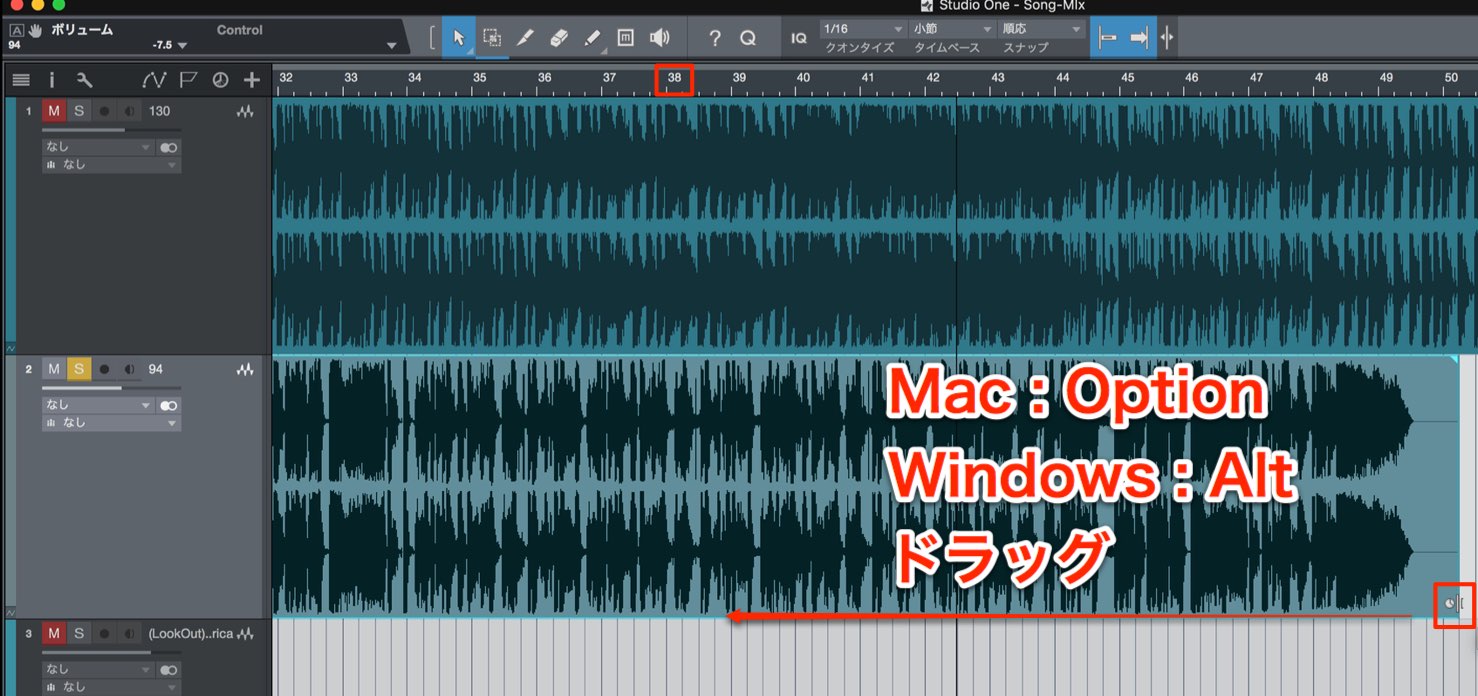The height and width of the screenshot is (696, 1478).
Task: Click the A automation mode icon
Action: pos(15,30)
